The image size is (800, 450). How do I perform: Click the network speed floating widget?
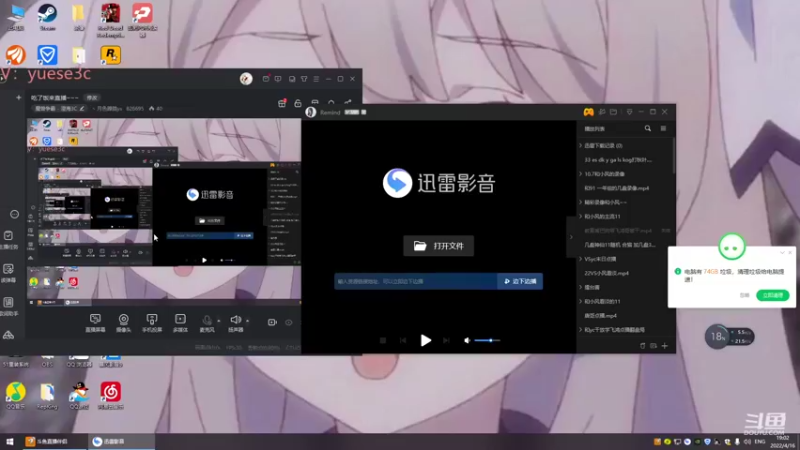point(729,336)
